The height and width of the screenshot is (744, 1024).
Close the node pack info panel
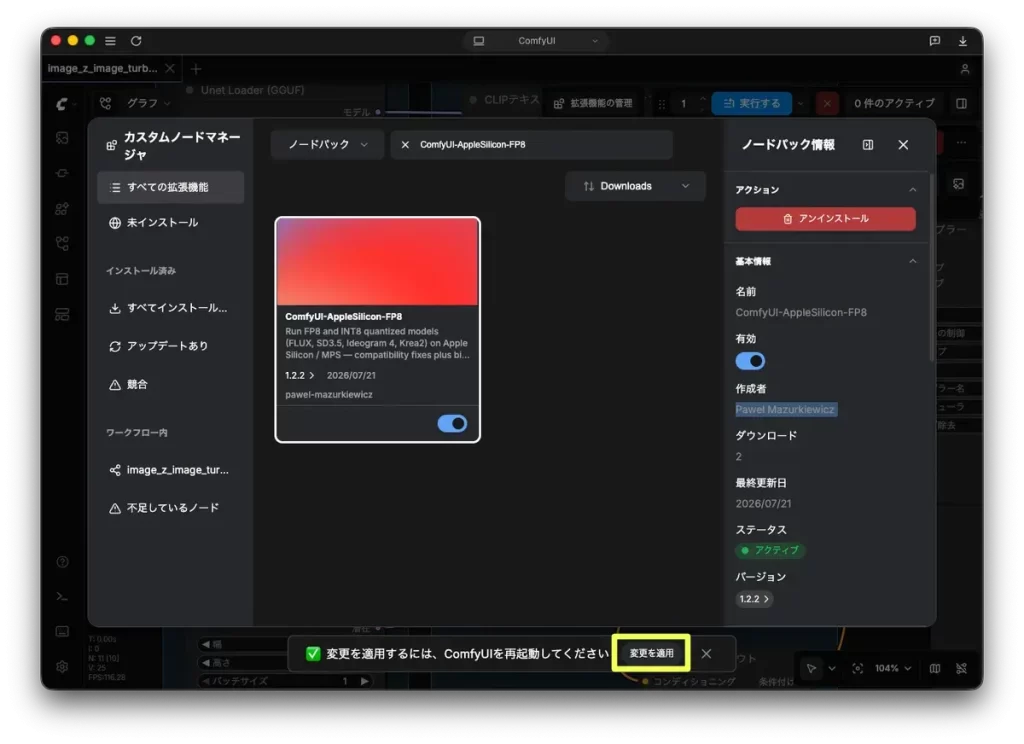coord(903,144)
